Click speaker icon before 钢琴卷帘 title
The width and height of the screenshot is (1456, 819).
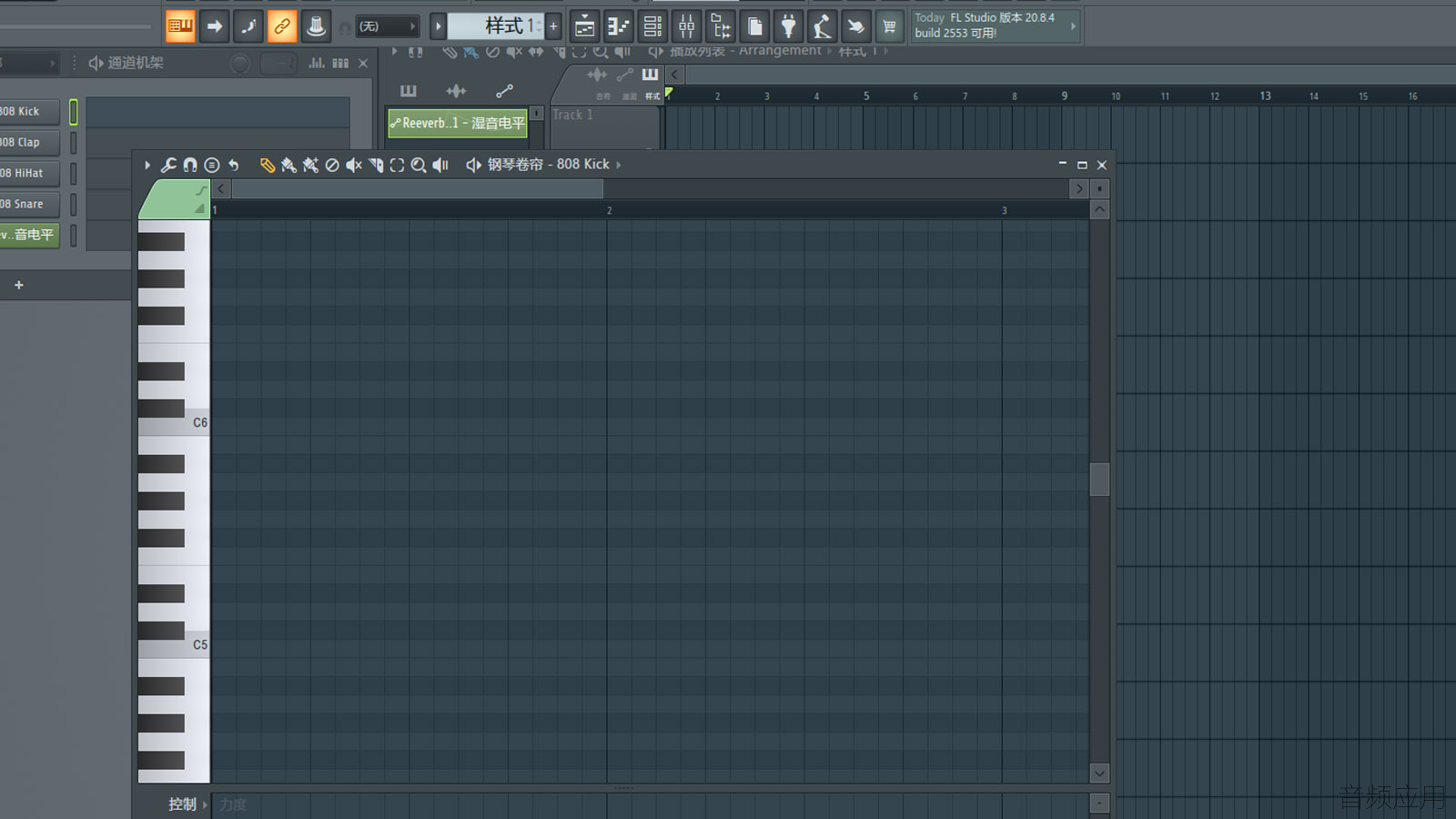tap(473, 165)
